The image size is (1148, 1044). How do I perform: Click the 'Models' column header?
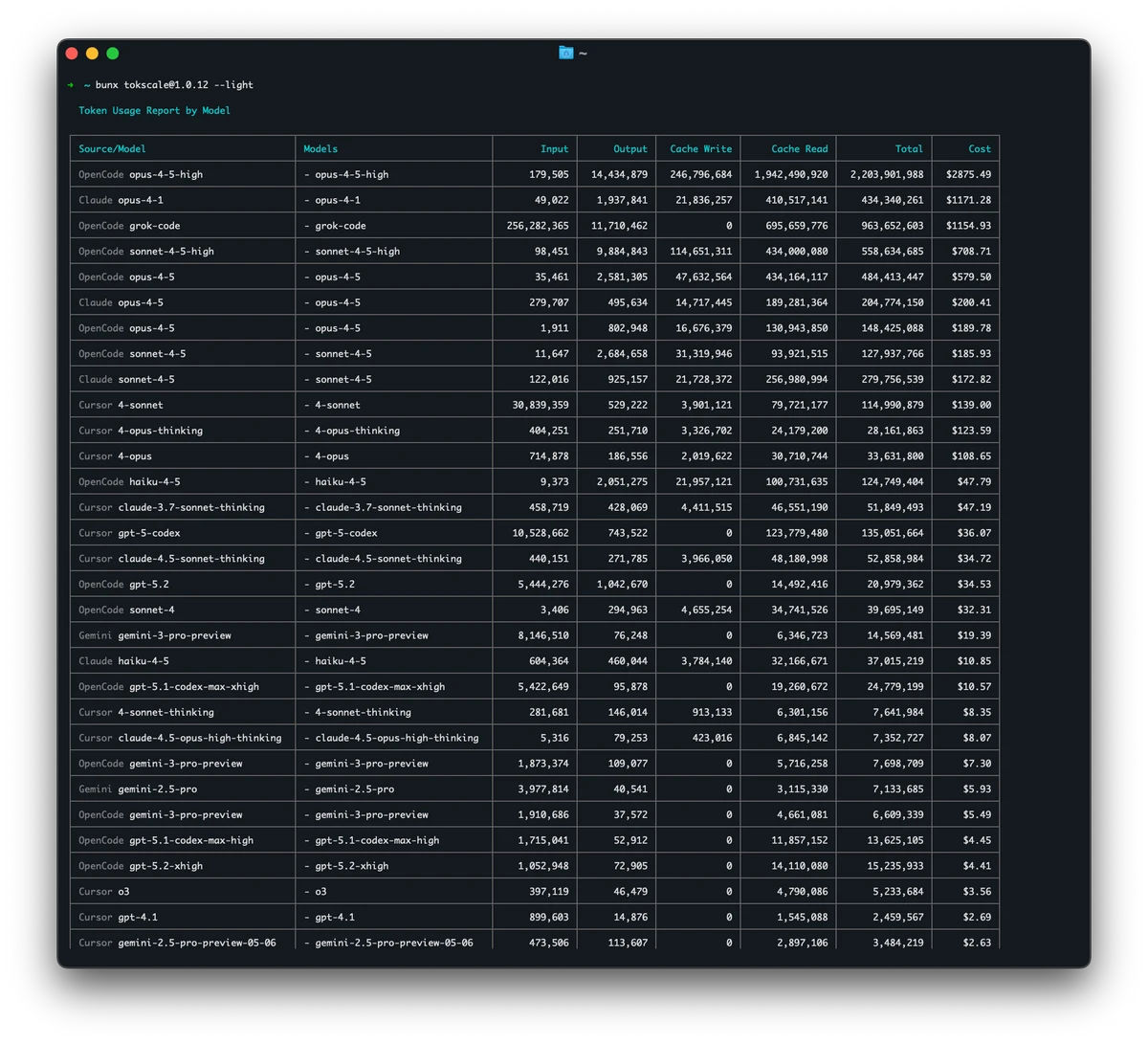tap(320, 149)
